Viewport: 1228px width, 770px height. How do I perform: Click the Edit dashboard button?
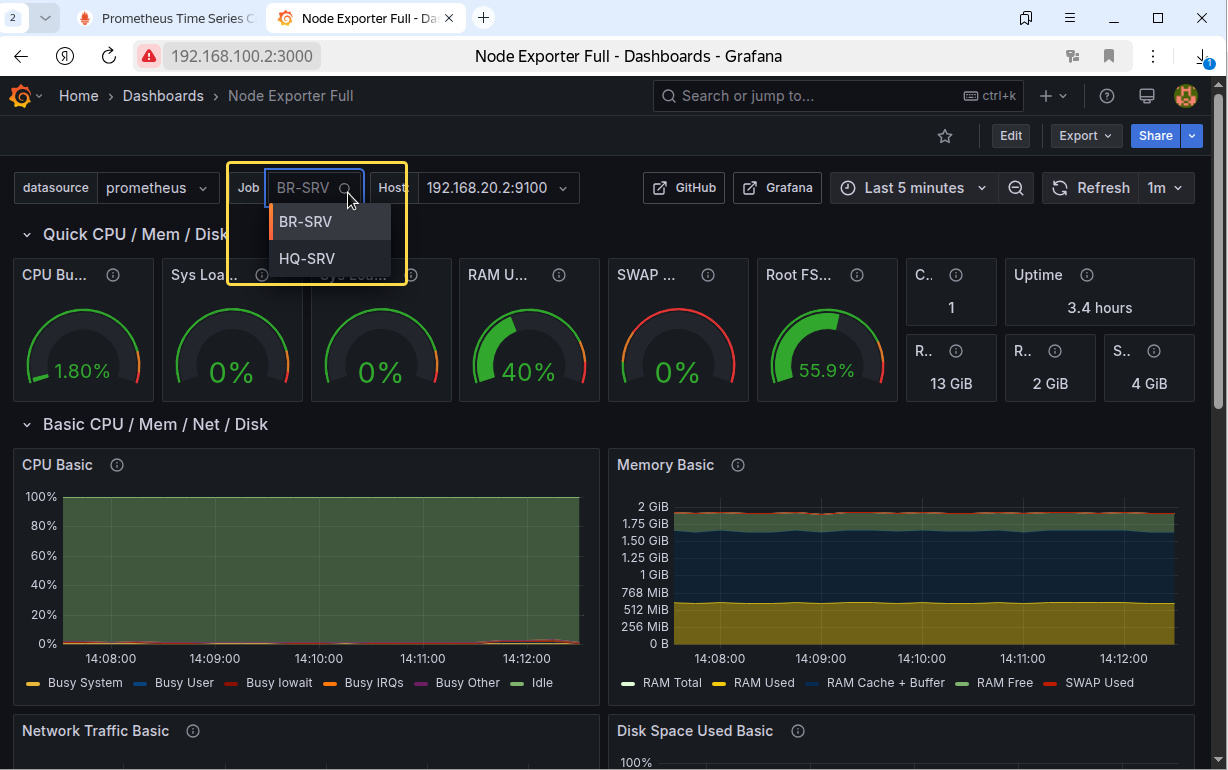click(1011, 136)
